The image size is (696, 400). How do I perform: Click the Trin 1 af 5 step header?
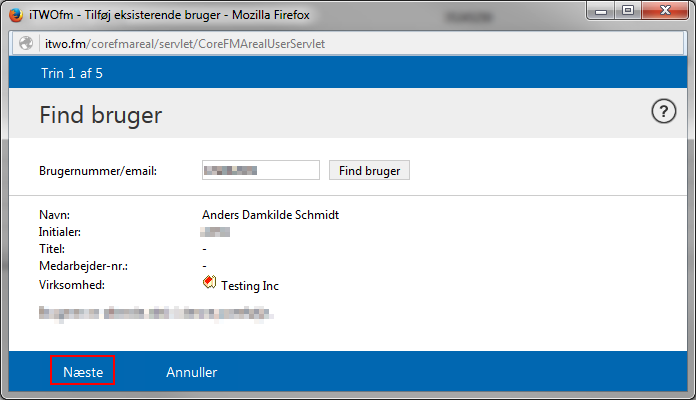72,73
